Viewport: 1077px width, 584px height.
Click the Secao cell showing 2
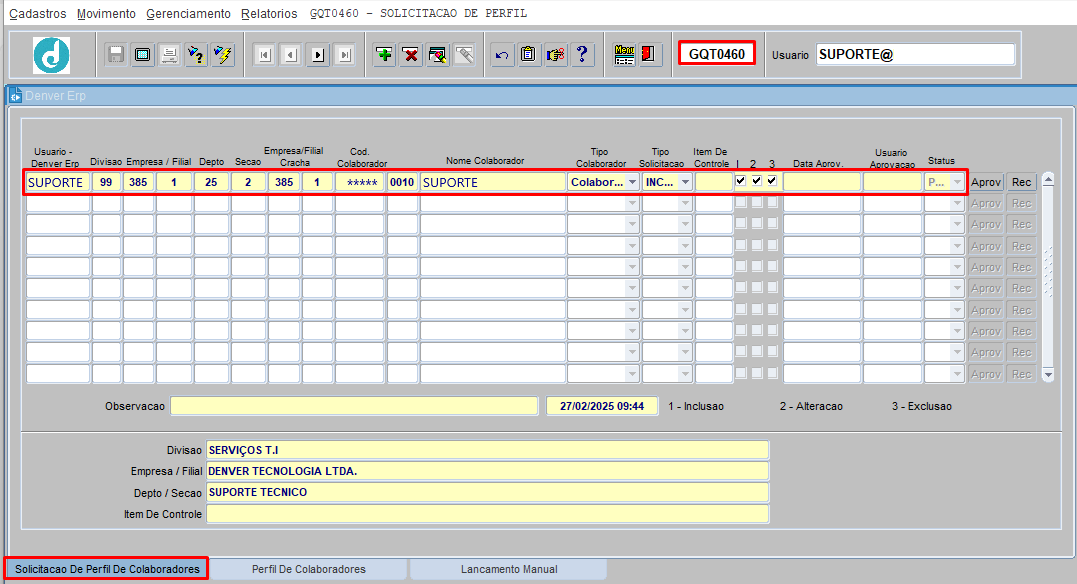[x=248, y=182]
